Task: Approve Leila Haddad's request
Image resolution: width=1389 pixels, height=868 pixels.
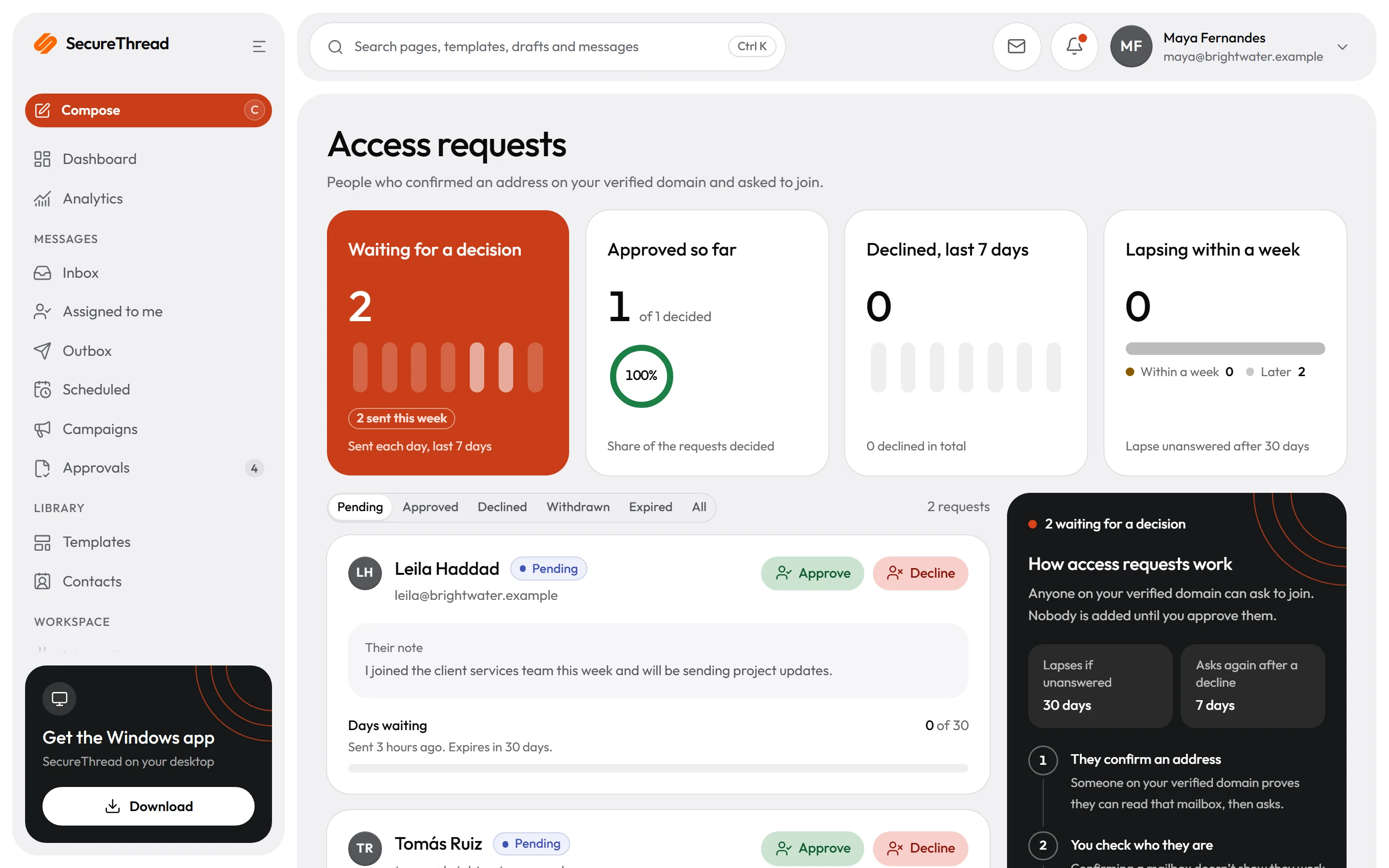Action: coord(812,573)
